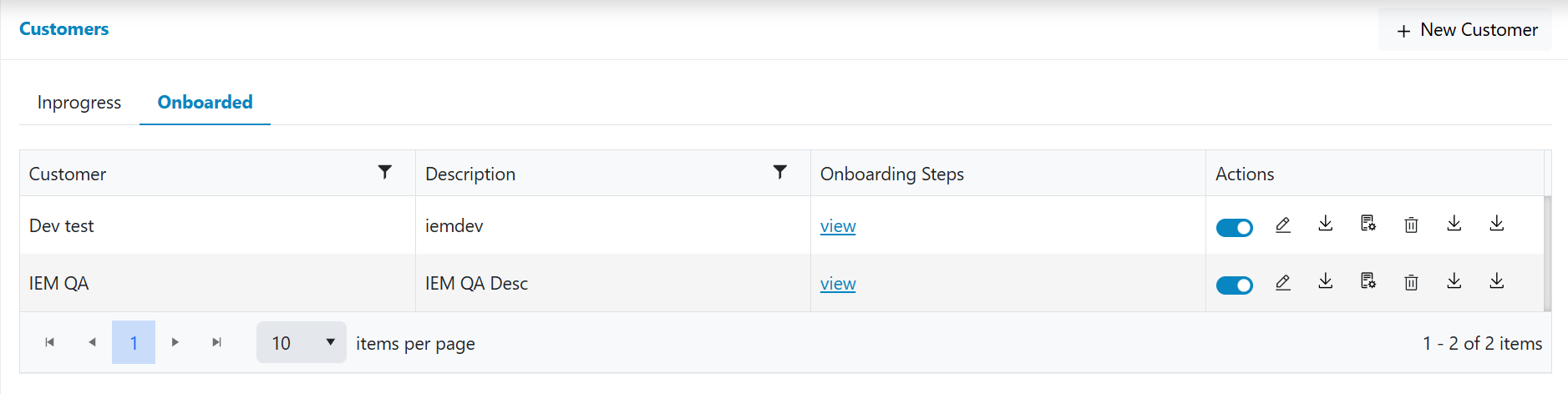Jump to the first page of results
Image resolution: width=1568 pixels, height=394 pixels.
tap(50, 342)
